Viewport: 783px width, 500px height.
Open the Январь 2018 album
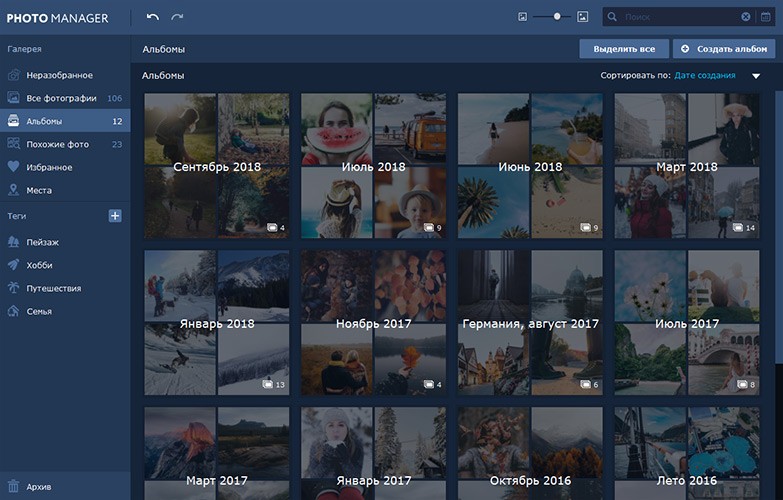(217, 323)
